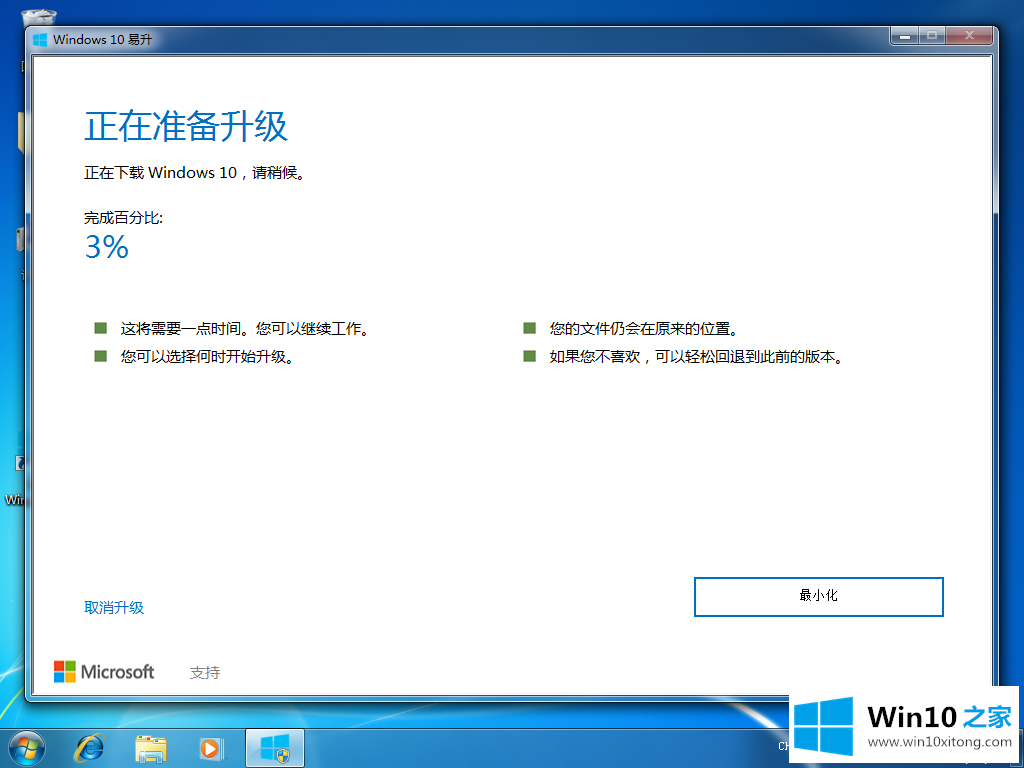Maximize the Windows 10 易升 window
Image resolution: width=1024 pixels, height=768 pixels.
(x=932, y=36)
